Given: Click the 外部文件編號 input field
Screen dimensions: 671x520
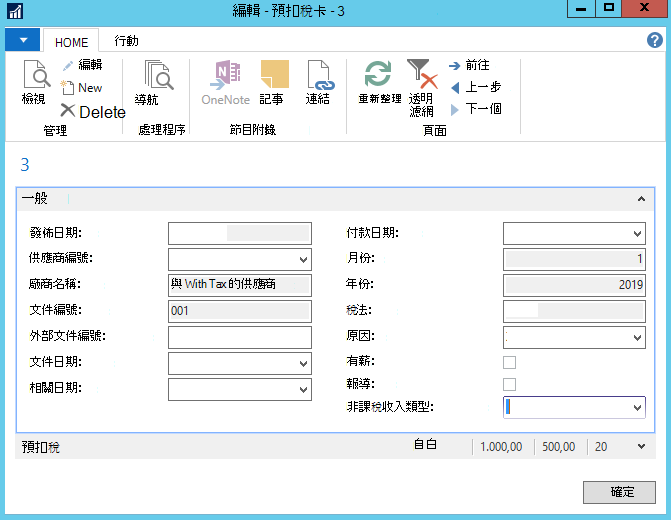Looking at the screenshot, I should 240,337.
